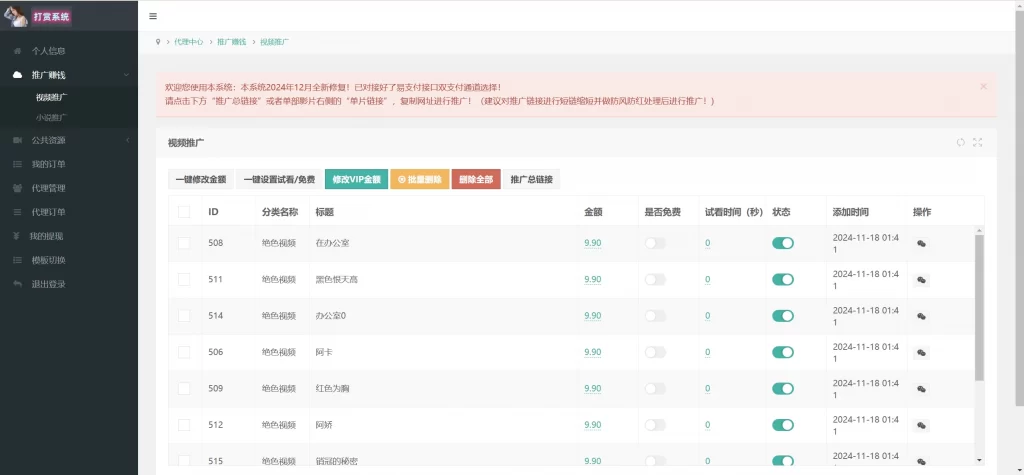Viewport: 1024px width, 475px height.
Task: Click ID 512 in the table
Action: pyautogui.click(x=216, y=425)
